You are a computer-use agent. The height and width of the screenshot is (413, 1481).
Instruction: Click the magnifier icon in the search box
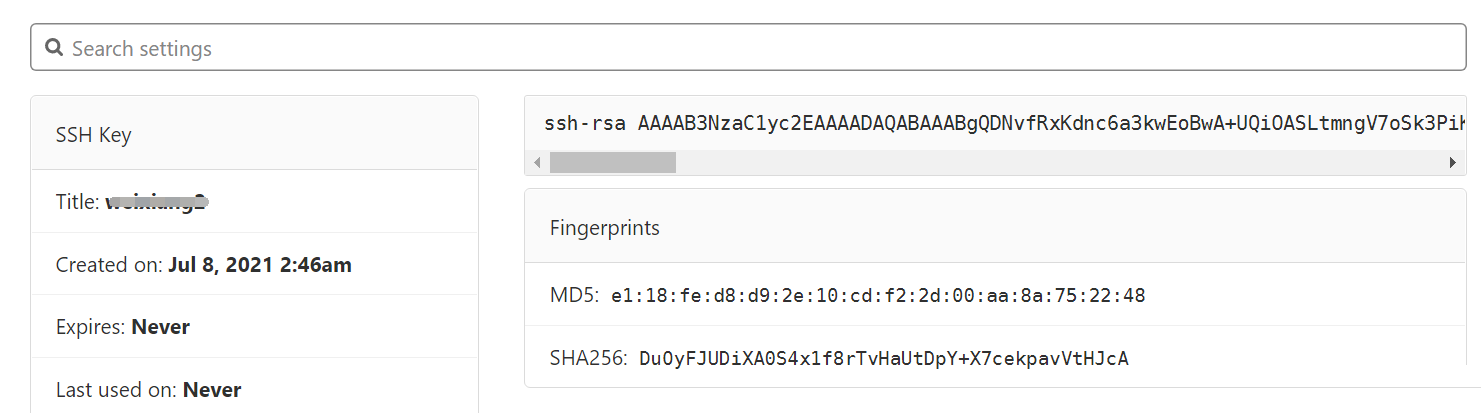click(55, 48)
